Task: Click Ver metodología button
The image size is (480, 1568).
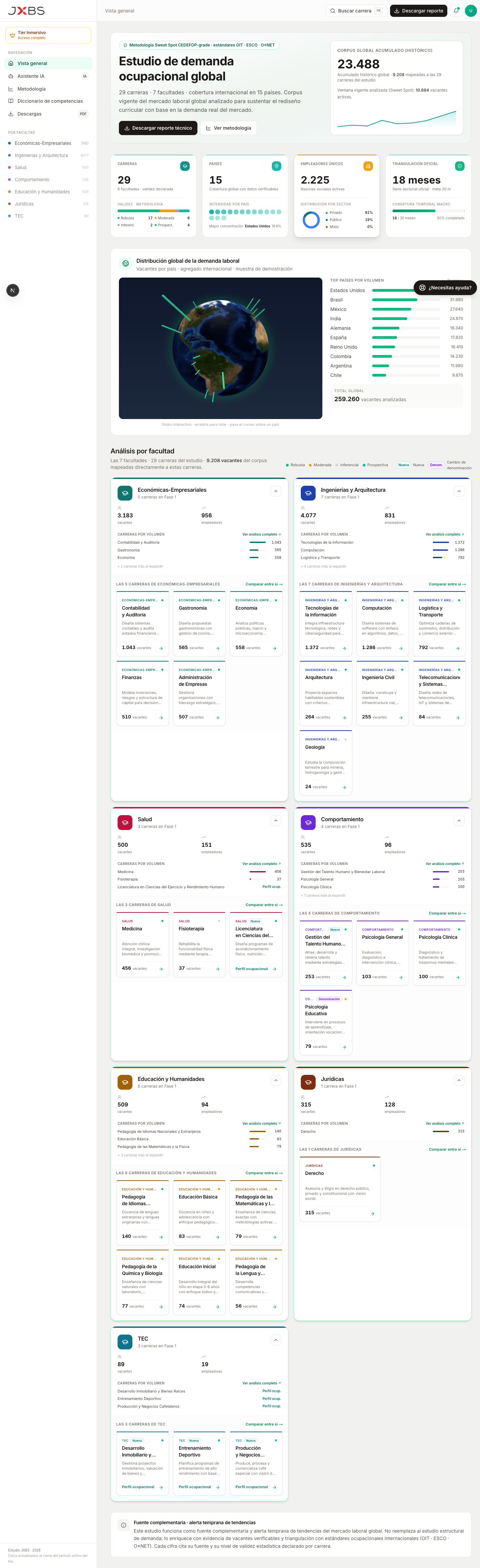Action: pos(228,128)
